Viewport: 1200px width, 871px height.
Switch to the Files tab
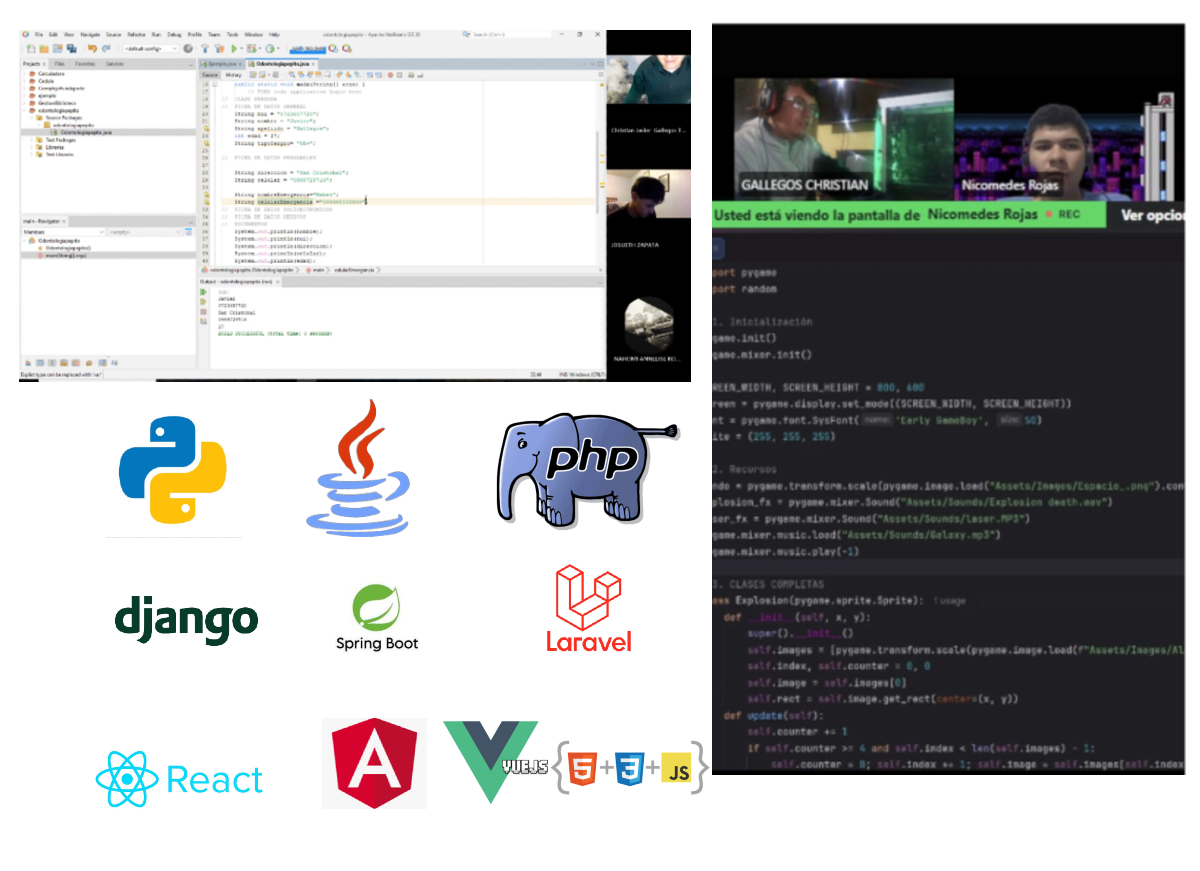[60, 64]
